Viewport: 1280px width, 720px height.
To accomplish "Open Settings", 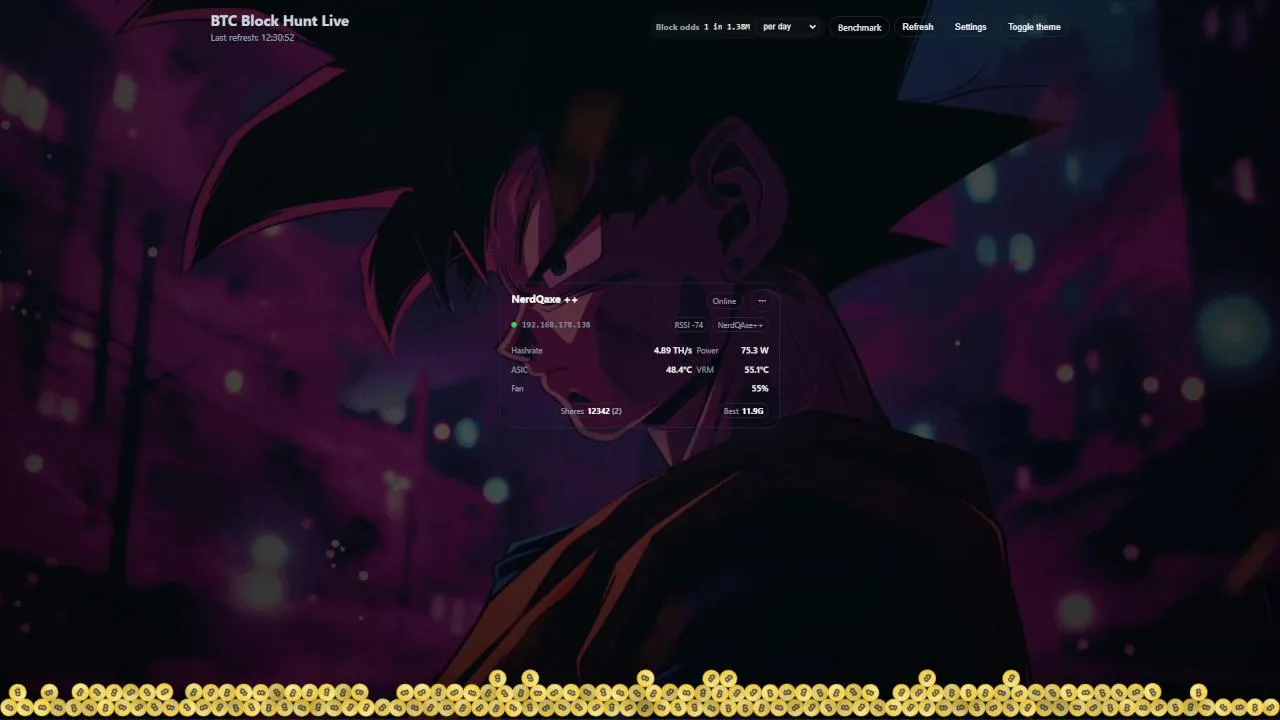I will coord(970,27).
